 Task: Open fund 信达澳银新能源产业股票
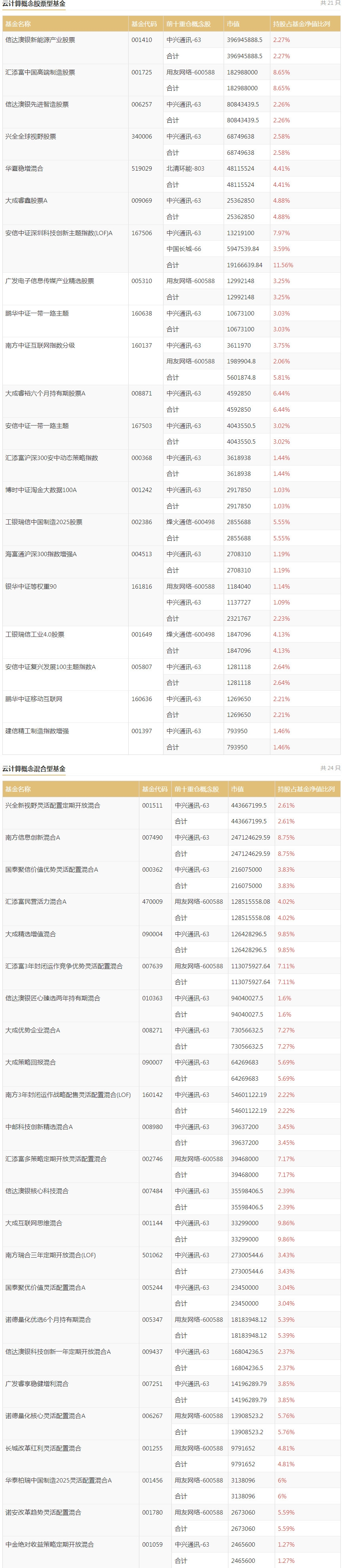coord(40,40)
